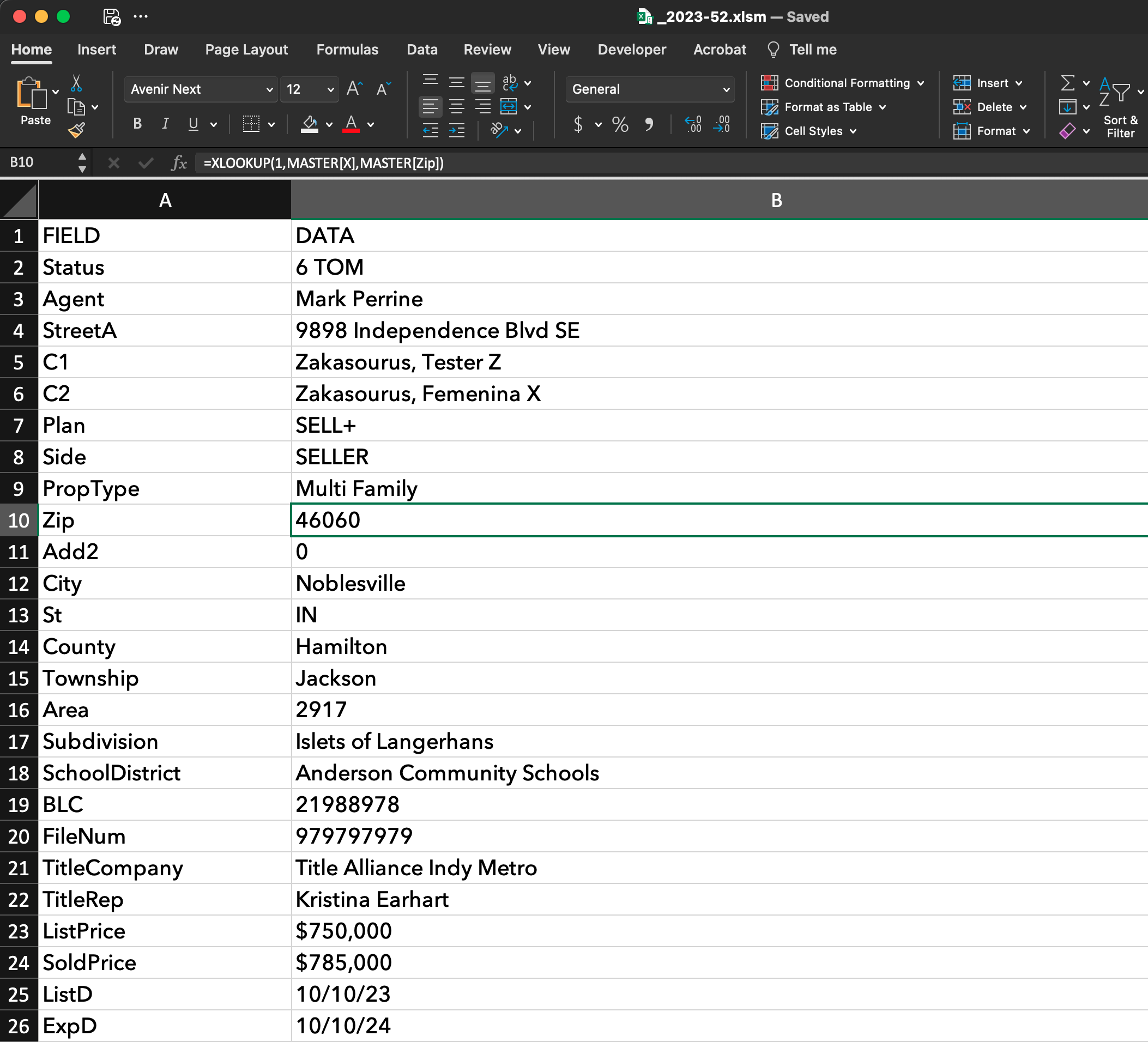Toggle center horizontal alignment
The height and width of the screenshot is (1042, 1148).
point(456,106)
